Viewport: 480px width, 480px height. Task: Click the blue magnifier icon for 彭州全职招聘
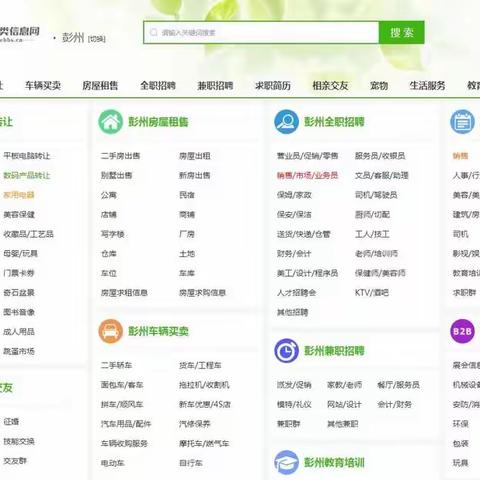coord(286,122)
